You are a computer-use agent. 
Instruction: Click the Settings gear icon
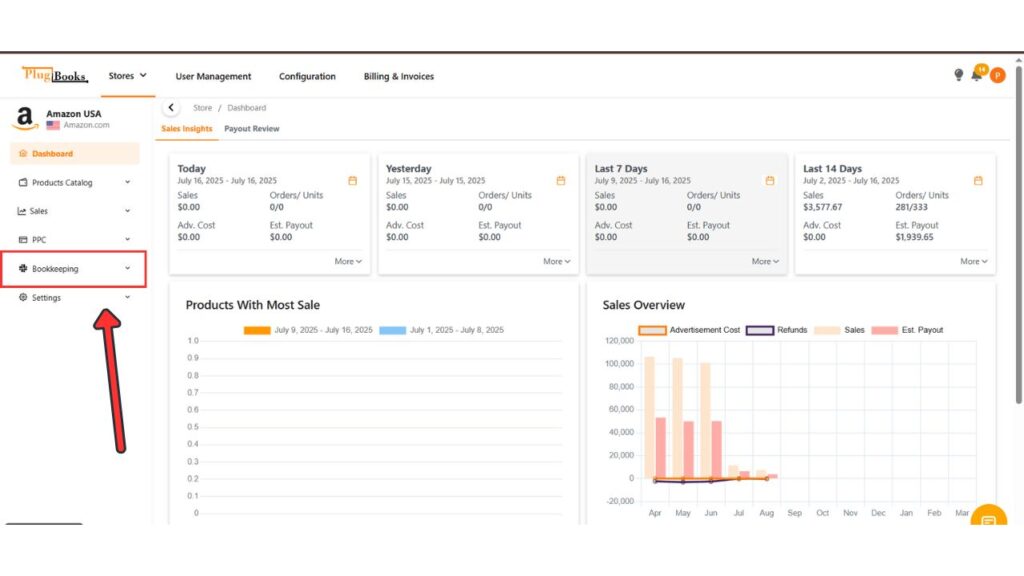coord(23,297)
